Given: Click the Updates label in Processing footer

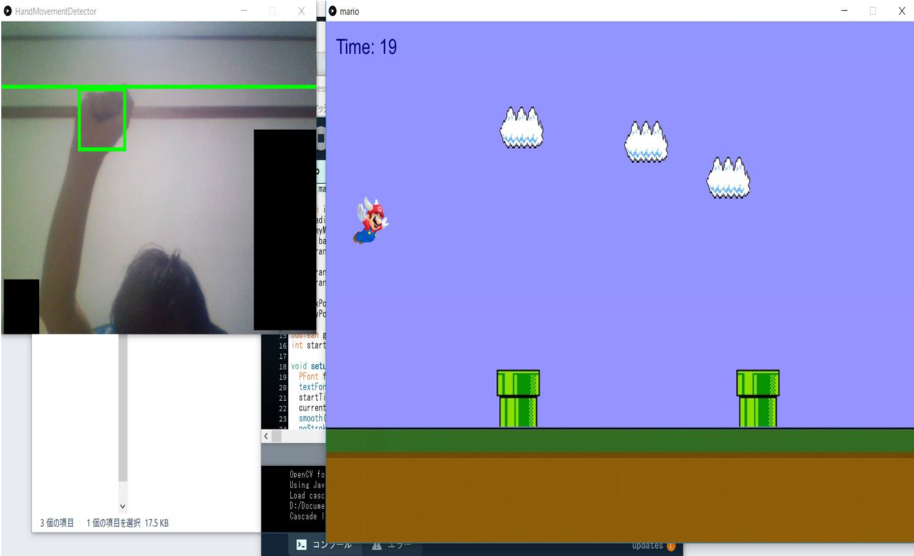Looking at the screenshot, I should (648, 546).
